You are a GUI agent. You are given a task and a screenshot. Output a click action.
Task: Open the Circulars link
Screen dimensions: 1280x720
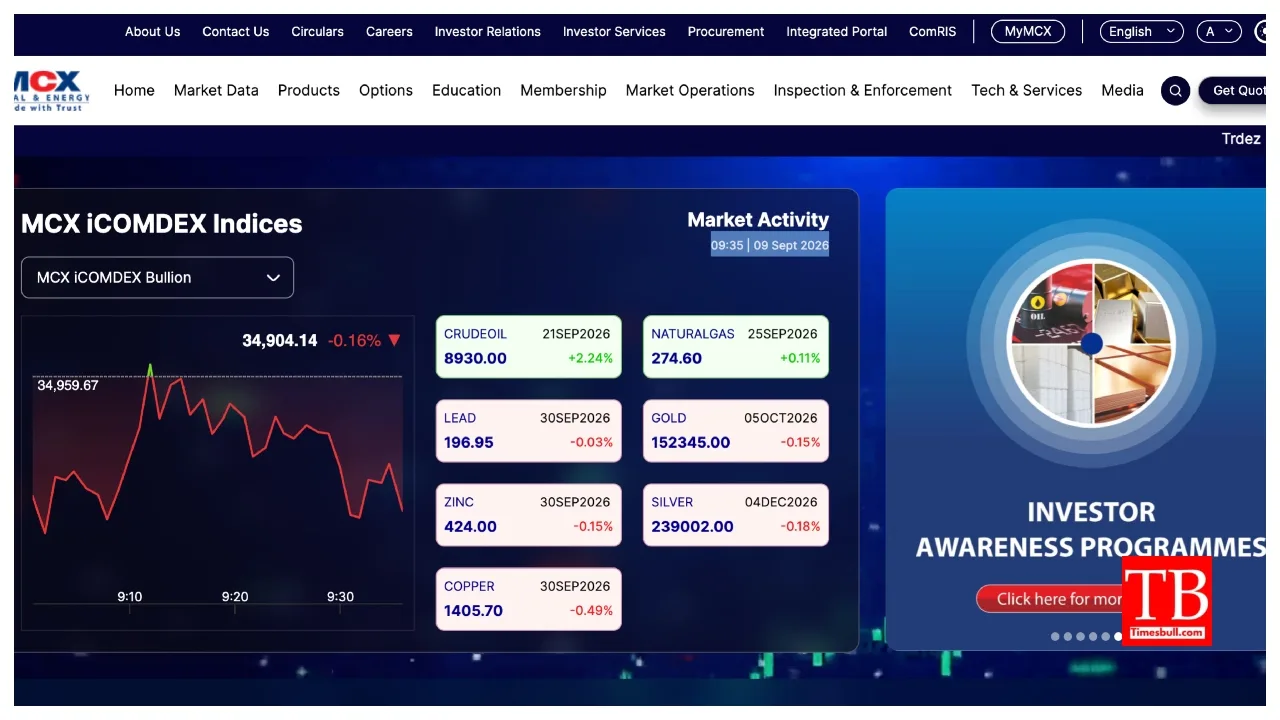pos(317,32)
